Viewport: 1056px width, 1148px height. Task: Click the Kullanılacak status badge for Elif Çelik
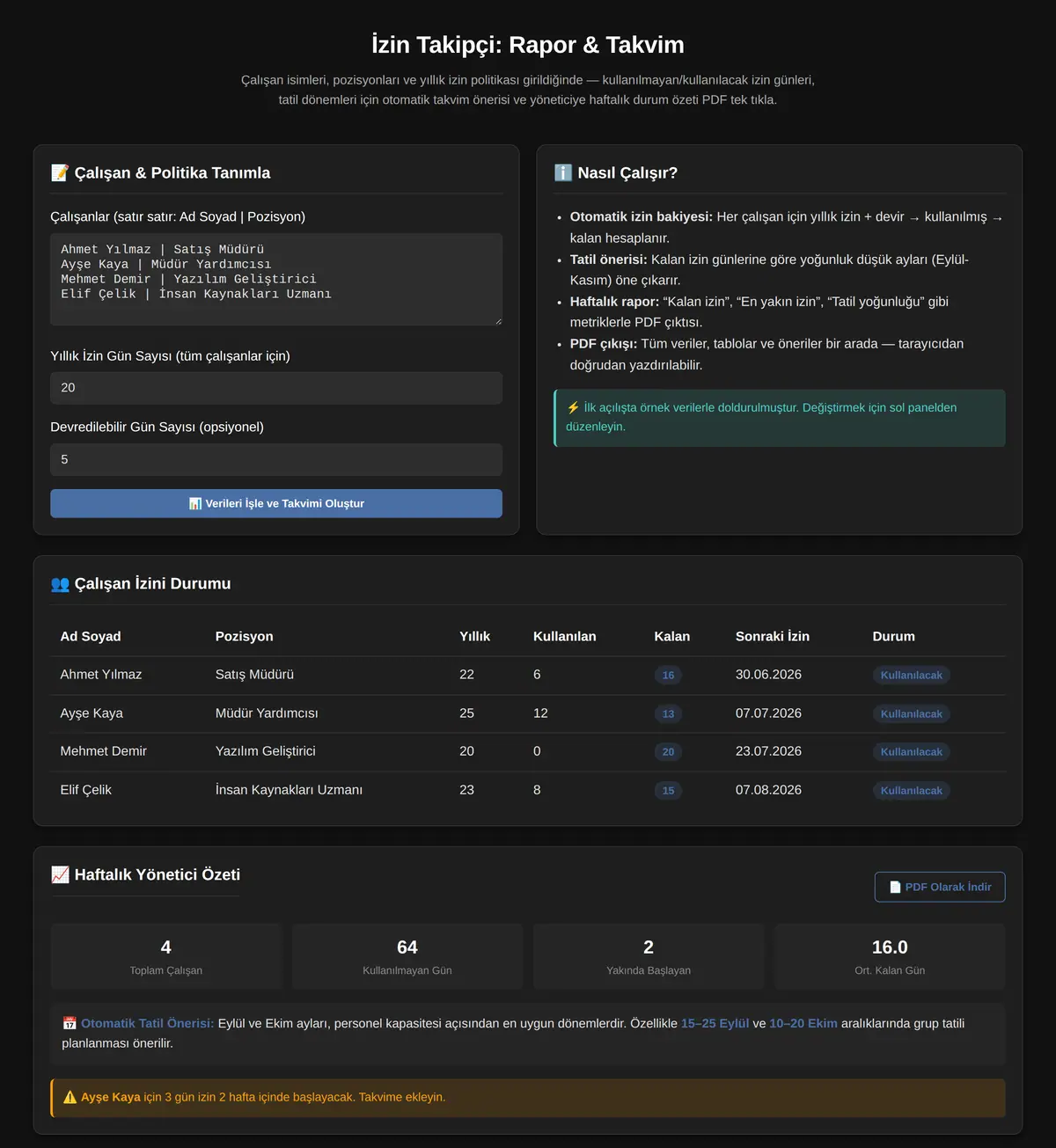(x=912, y=791)
